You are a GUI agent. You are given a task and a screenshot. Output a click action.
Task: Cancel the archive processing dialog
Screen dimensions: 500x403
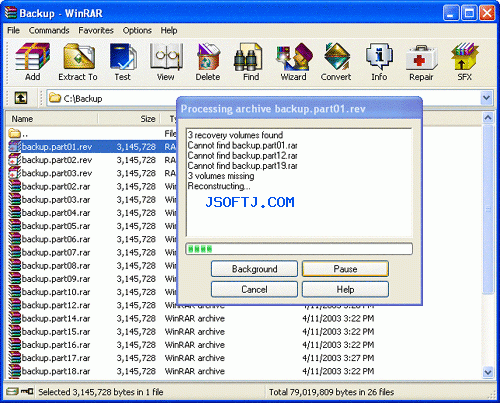click(254, 289)
